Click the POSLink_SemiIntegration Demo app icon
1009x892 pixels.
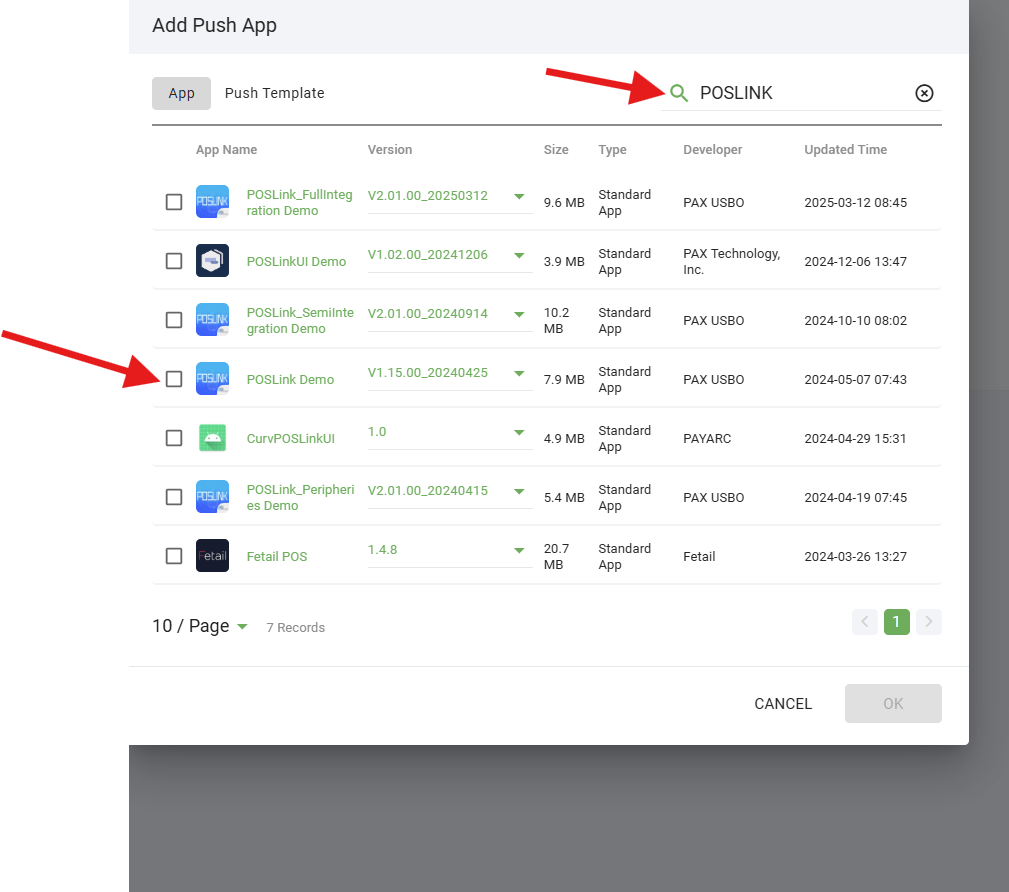(x=212, y=320)
